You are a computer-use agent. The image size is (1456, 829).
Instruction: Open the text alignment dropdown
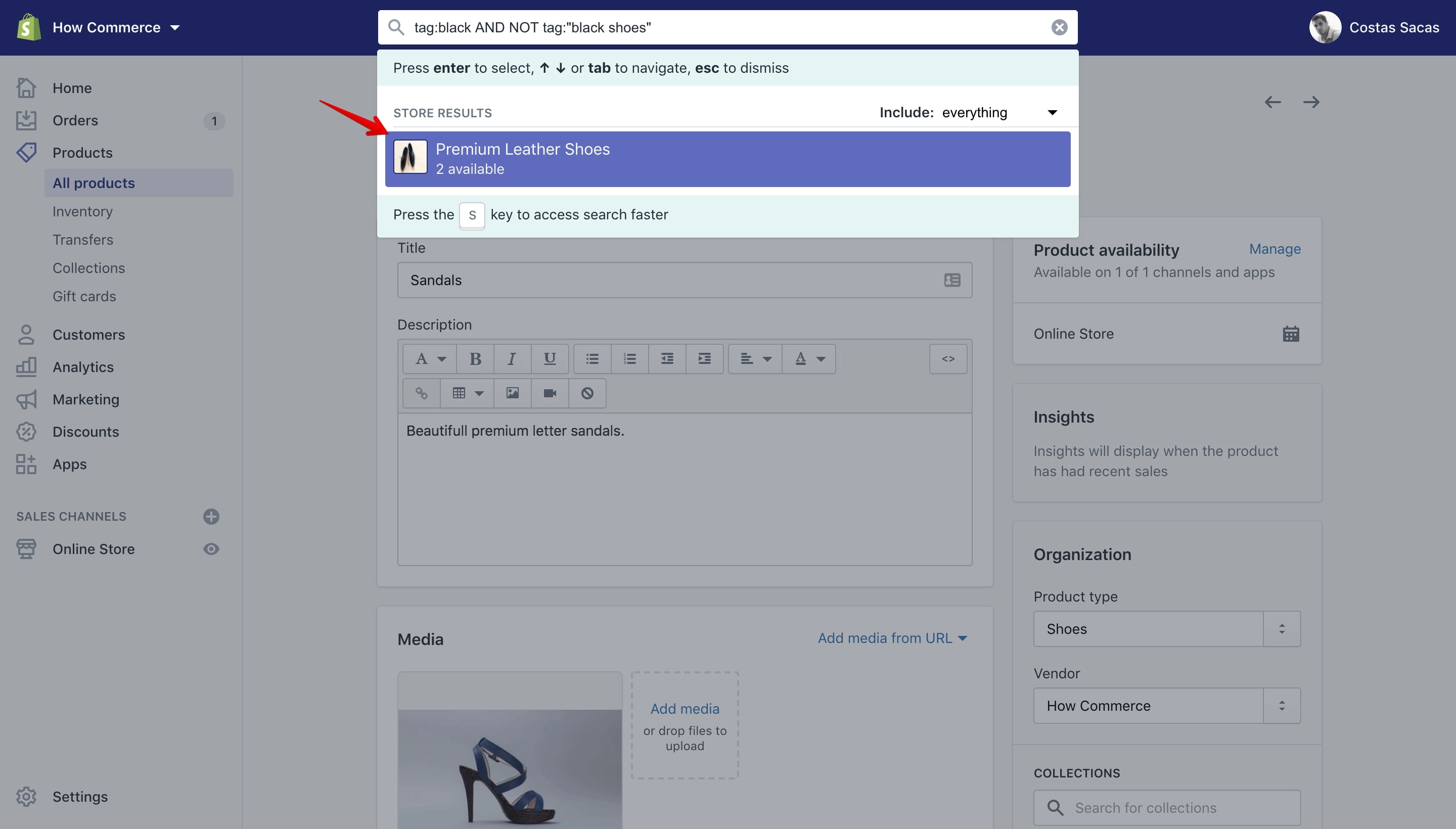pos(755,359)
